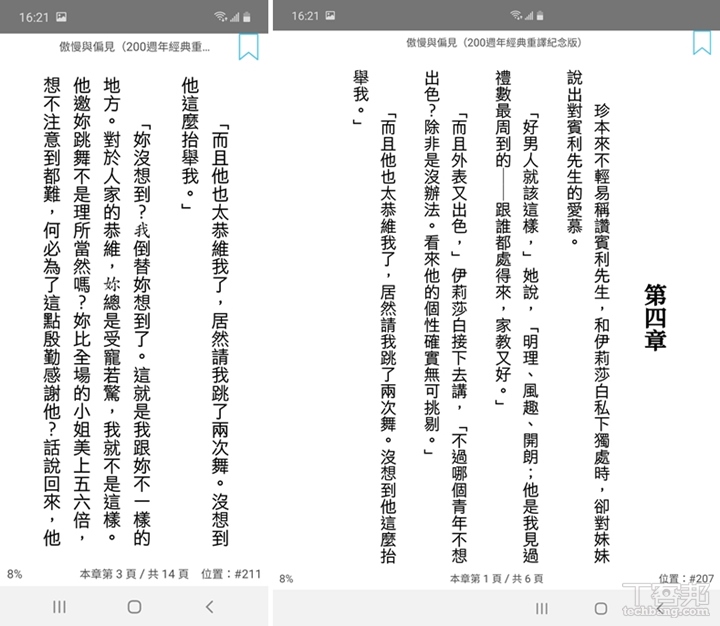720x626 pixels.
Task: Tap the 位置：#207 location label
Action: (686, 578)
